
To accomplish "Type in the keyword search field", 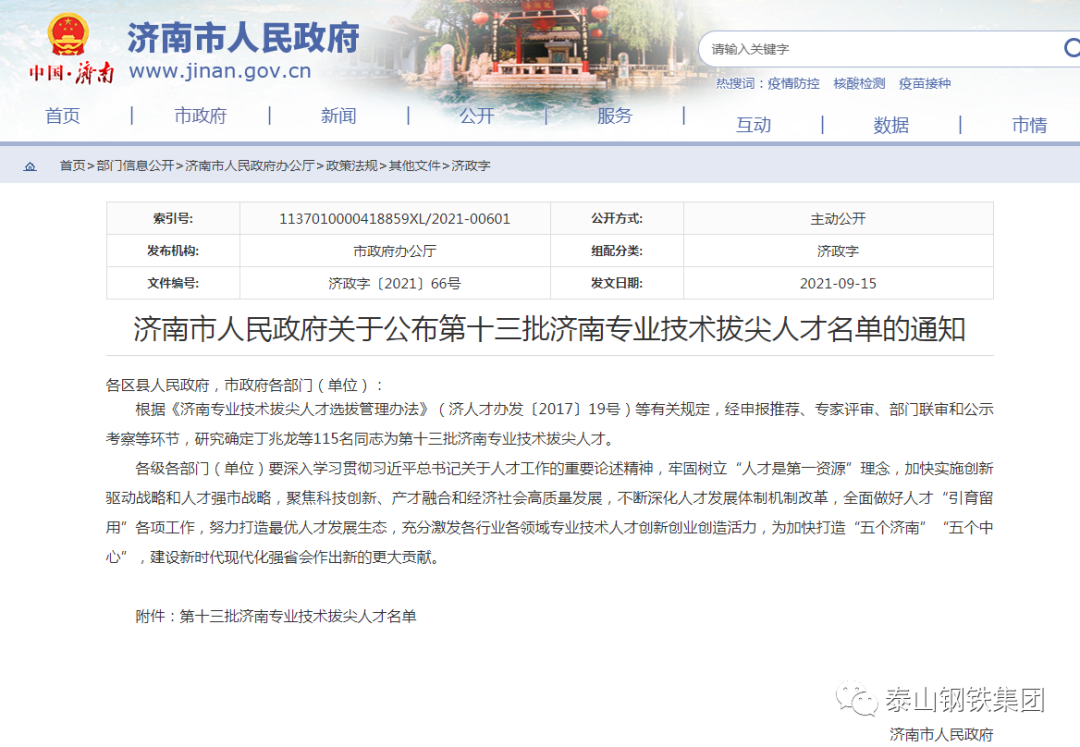I will [880, 49].
